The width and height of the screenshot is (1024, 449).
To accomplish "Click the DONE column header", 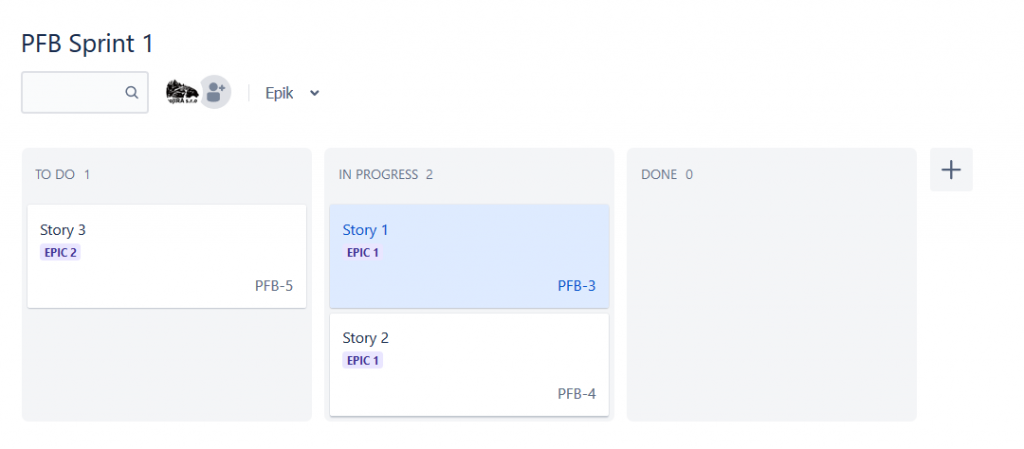I will coord(667,174).
